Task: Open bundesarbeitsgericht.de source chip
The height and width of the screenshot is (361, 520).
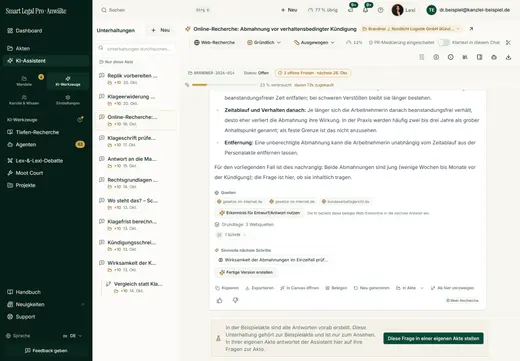Action: click(345, 202)
